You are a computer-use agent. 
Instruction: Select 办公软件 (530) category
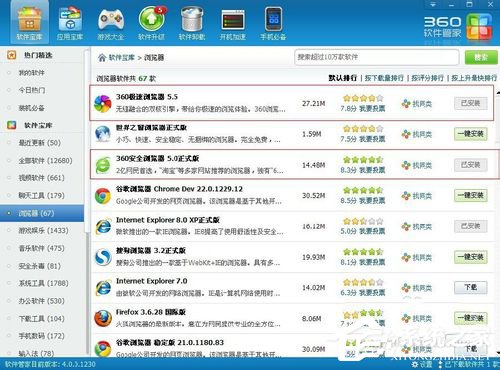41,301
